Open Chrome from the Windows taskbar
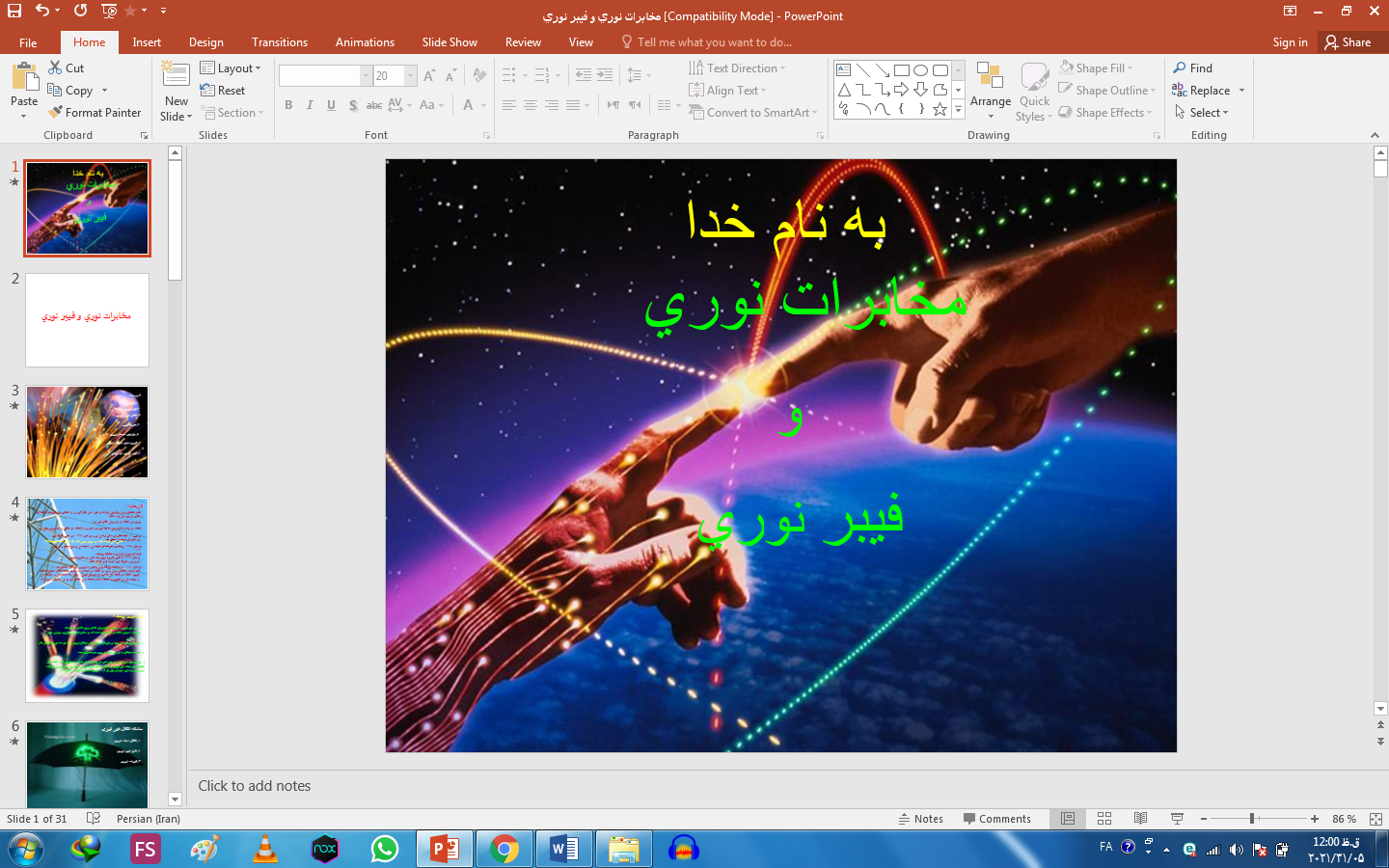 pyautogui.click(x=504, y=849)
